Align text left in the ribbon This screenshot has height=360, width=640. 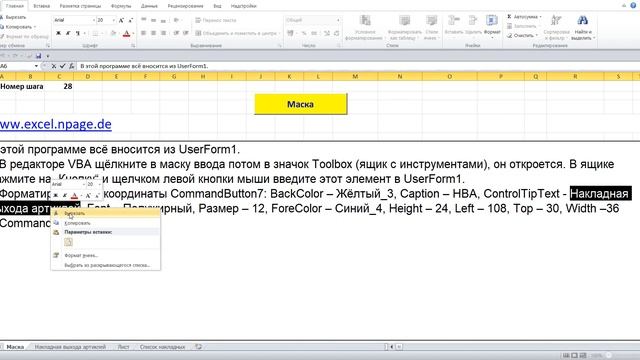click(144, 33)
